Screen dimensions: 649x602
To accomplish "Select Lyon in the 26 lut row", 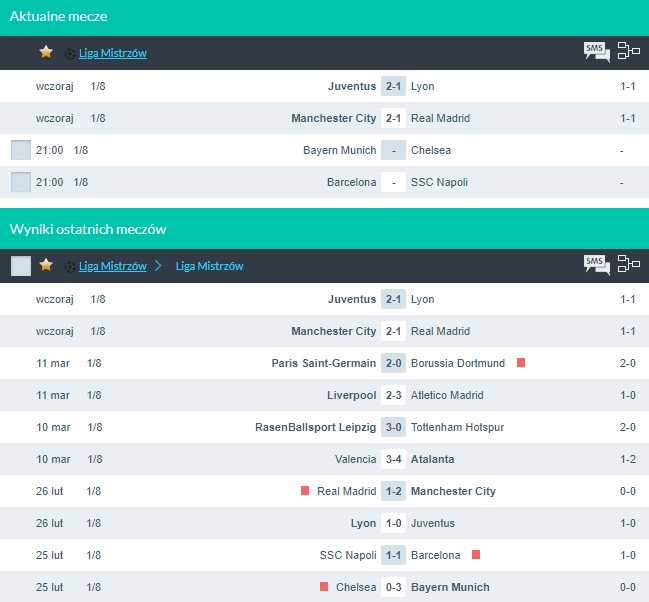I will click(363, 523).
